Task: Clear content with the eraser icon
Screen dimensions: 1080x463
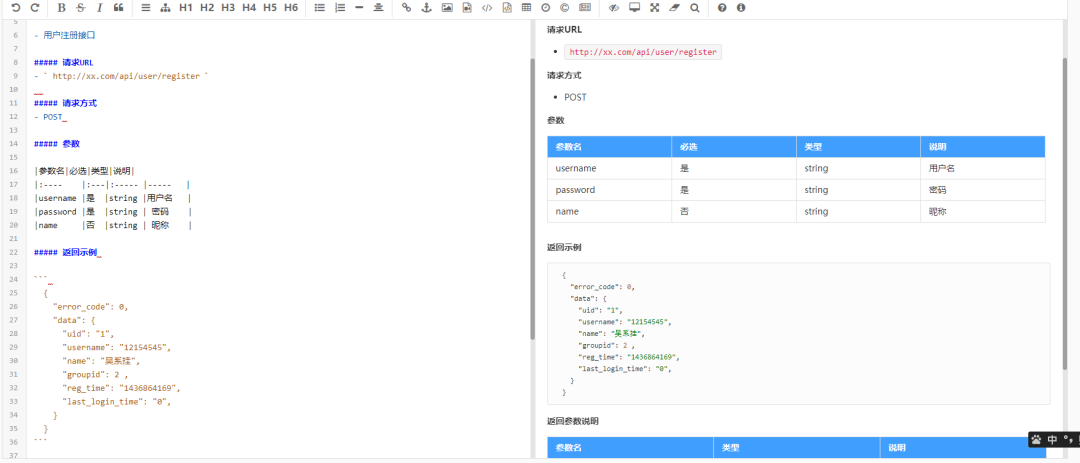Action: coord(674,8)
